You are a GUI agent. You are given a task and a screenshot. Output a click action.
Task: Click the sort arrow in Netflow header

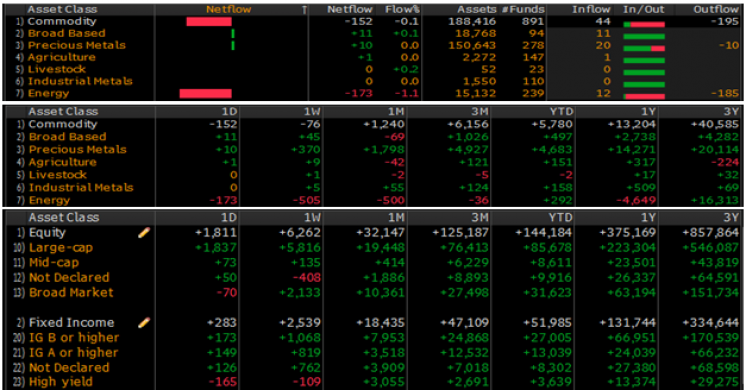pos(304,10)
